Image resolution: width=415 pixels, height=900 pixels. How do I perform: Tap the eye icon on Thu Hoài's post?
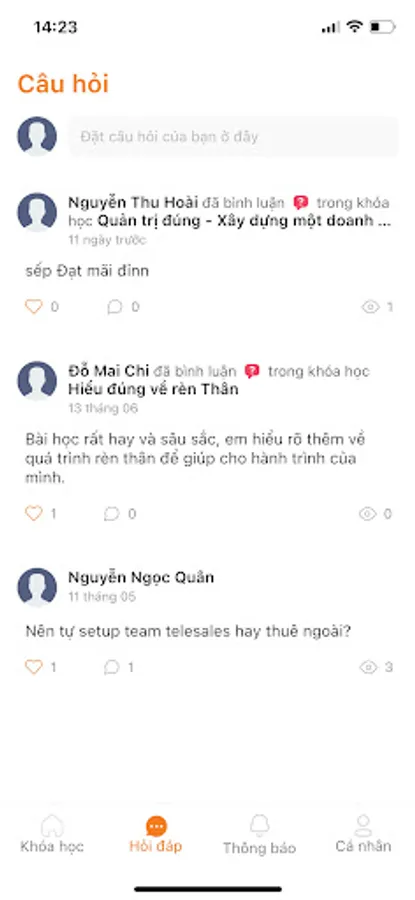[x=371, y=307]
